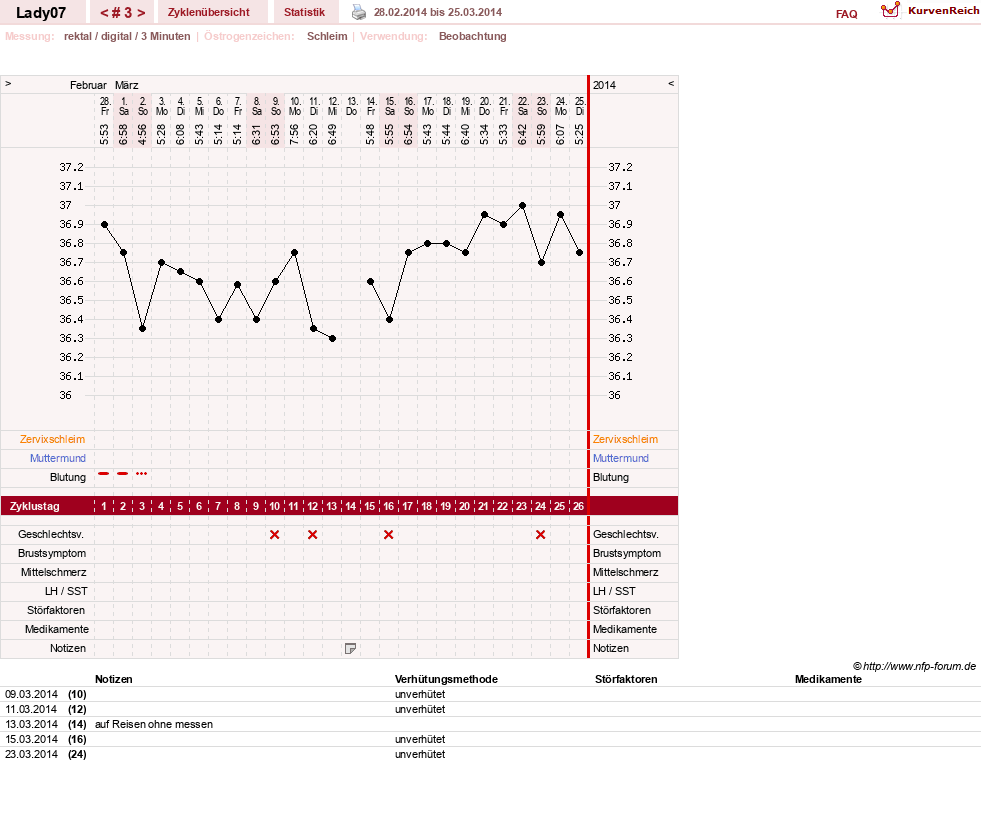Click the 13. Do date header
Viewport: 981px width, 818px height.
(352, 106)
